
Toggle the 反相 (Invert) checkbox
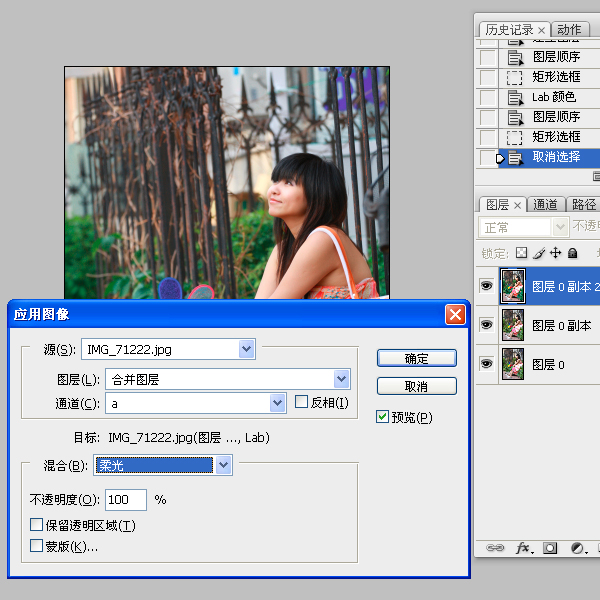302,403
